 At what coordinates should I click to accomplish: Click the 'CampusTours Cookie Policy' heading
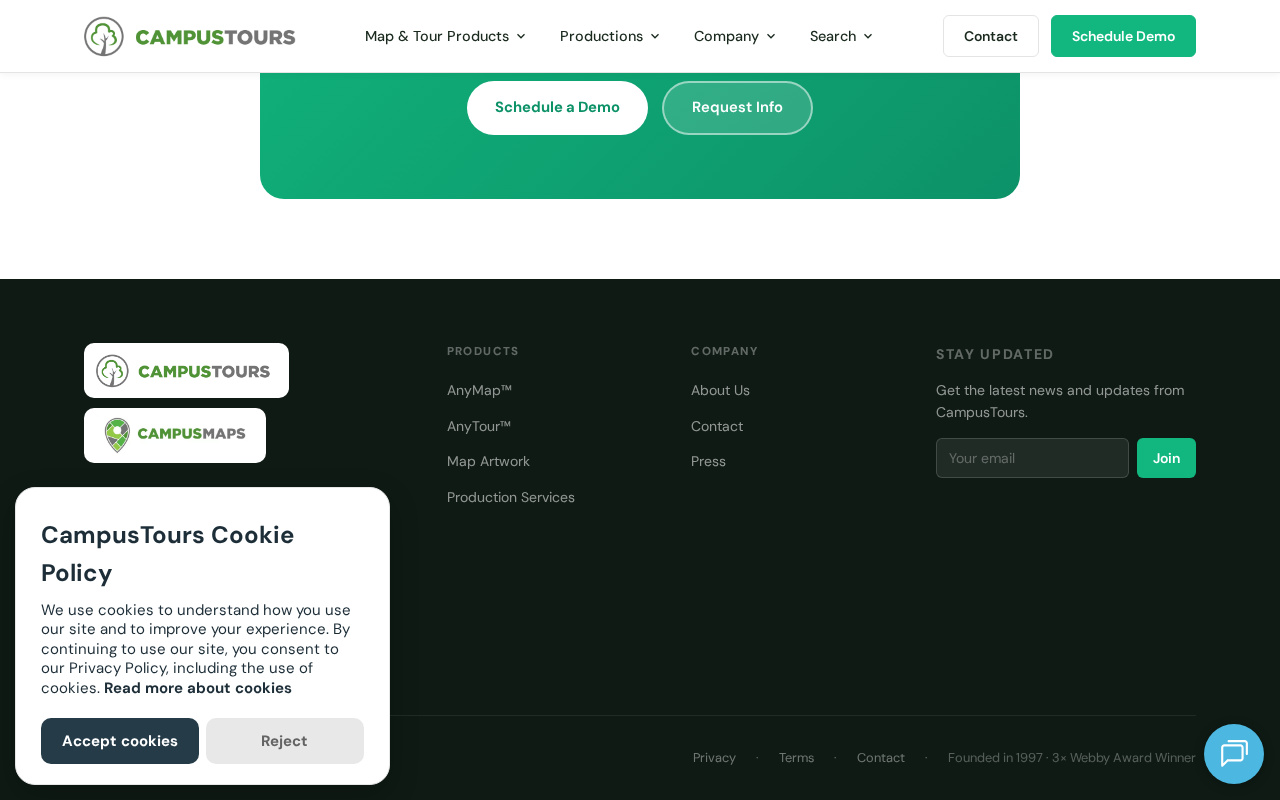click(x=168, y=554)
